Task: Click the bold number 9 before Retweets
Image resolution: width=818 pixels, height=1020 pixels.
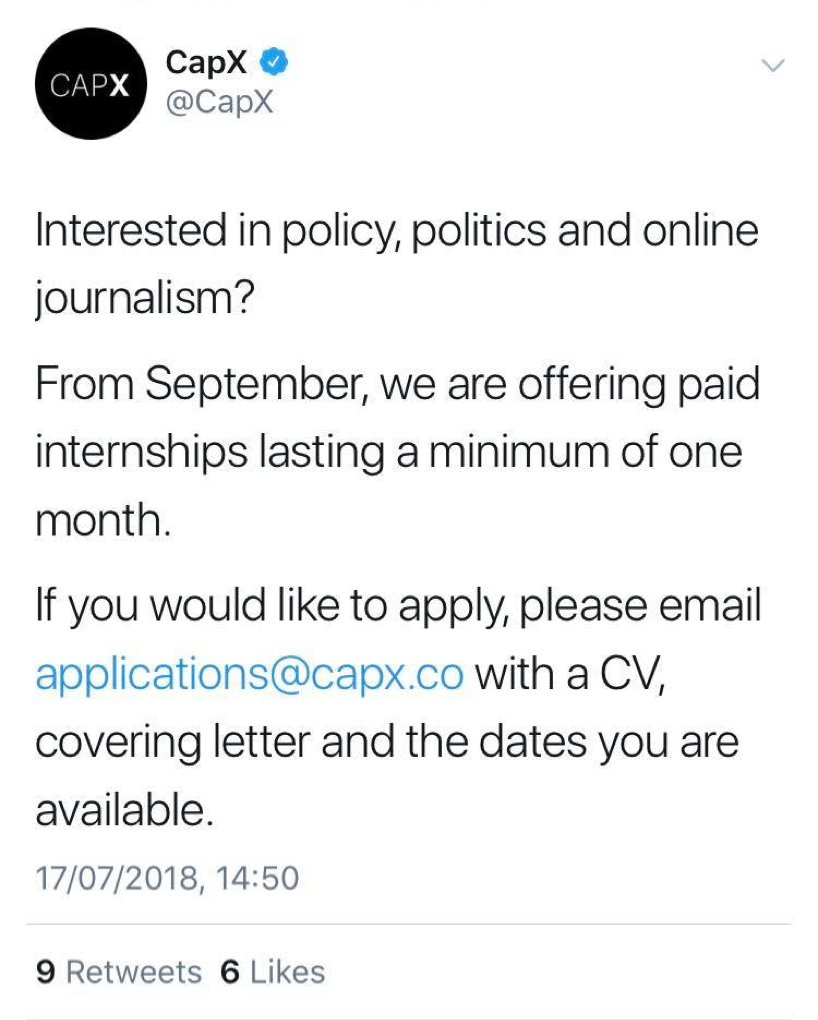Action: point(45,972)
